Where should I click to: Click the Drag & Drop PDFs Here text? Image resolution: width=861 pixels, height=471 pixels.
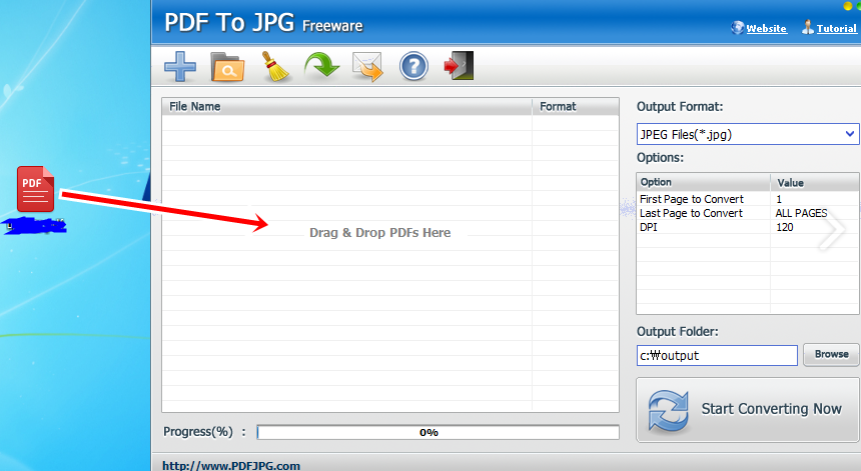pos(380,233)
